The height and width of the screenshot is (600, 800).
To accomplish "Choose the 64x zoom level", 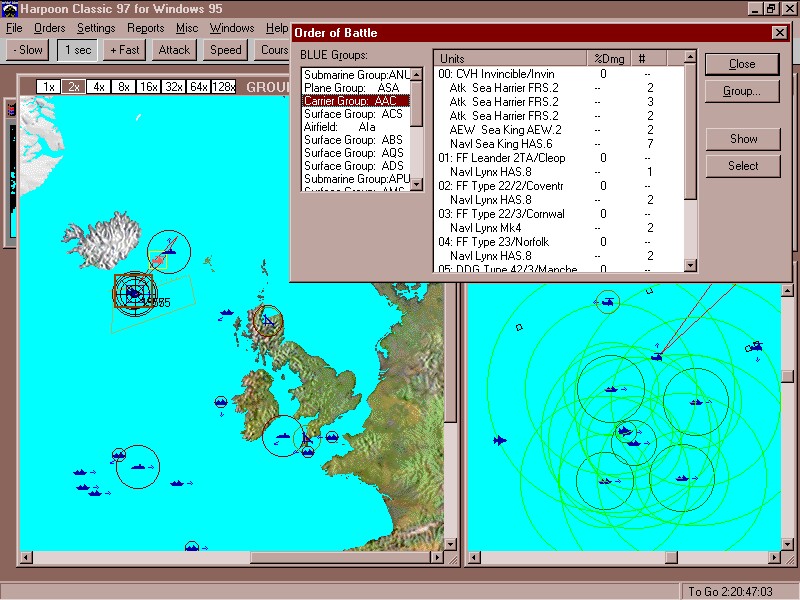I will coord(198,87).
